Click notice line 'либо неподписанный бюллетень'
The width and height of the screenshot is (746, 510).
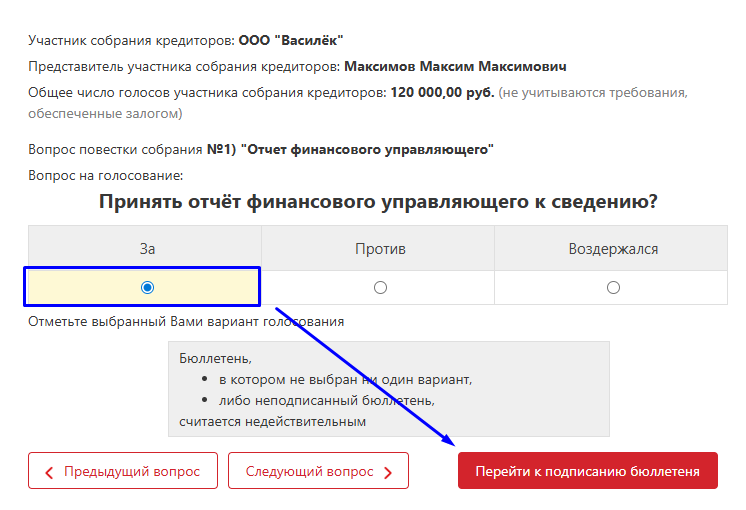coord(327,401)
